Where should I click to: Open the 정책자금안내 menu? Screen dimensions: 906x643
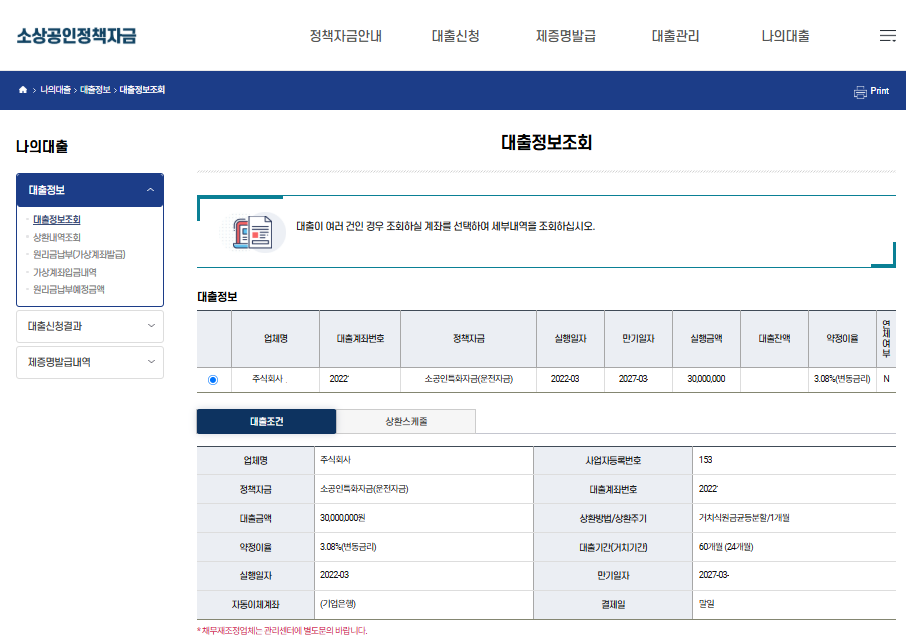pyautogui.click(x=345, y=34)
